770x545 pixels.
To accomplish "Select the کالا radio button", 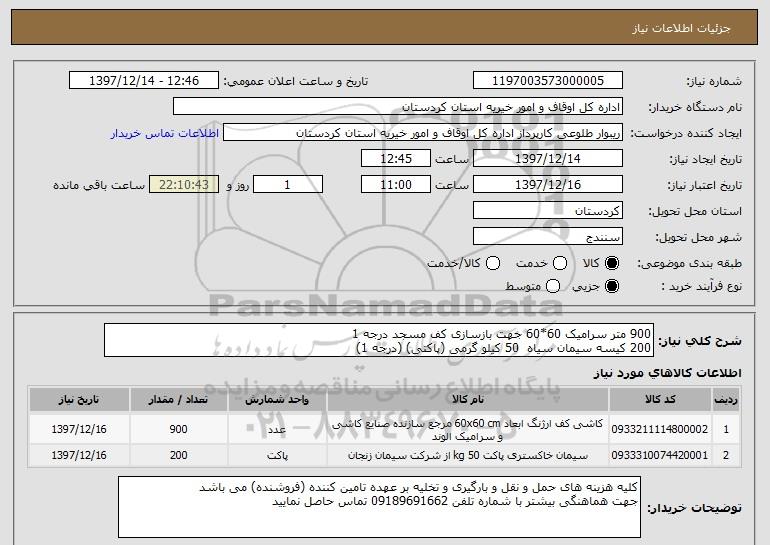I will 612,263.
